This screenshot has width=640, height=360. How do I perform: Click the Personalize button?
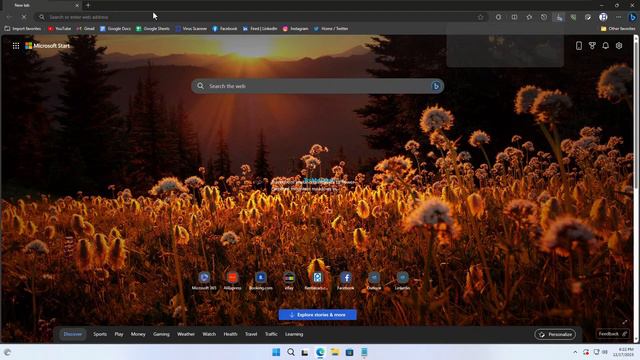[555, 335]
